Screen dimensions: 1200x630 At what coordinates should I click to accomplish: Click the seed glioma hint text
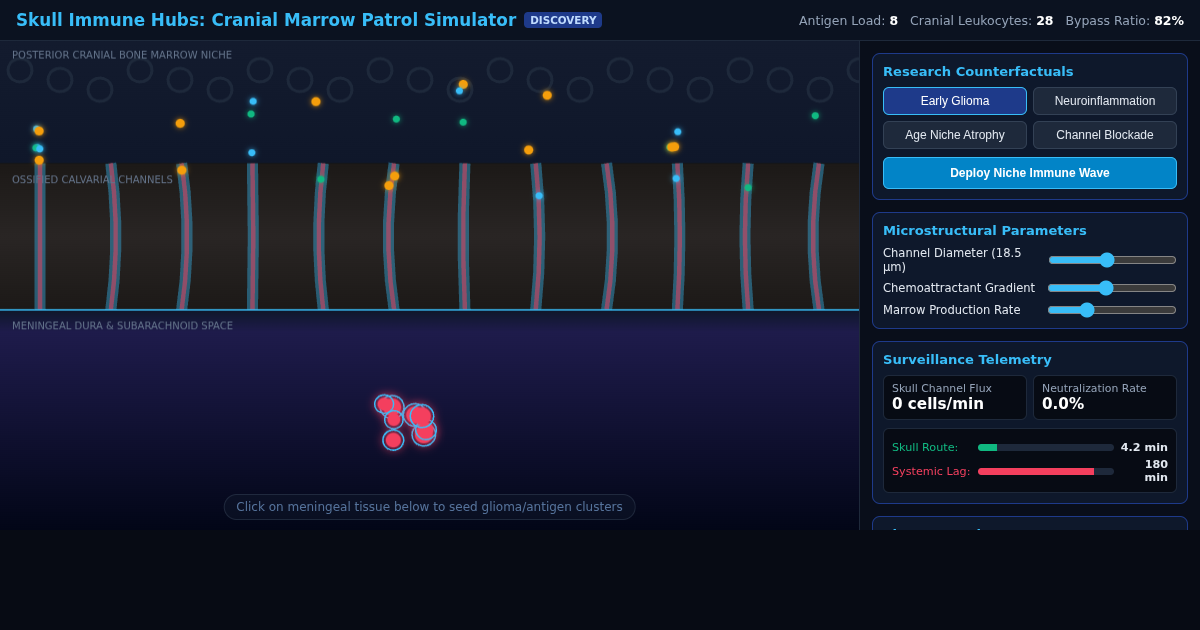click(x=429, y=507)
